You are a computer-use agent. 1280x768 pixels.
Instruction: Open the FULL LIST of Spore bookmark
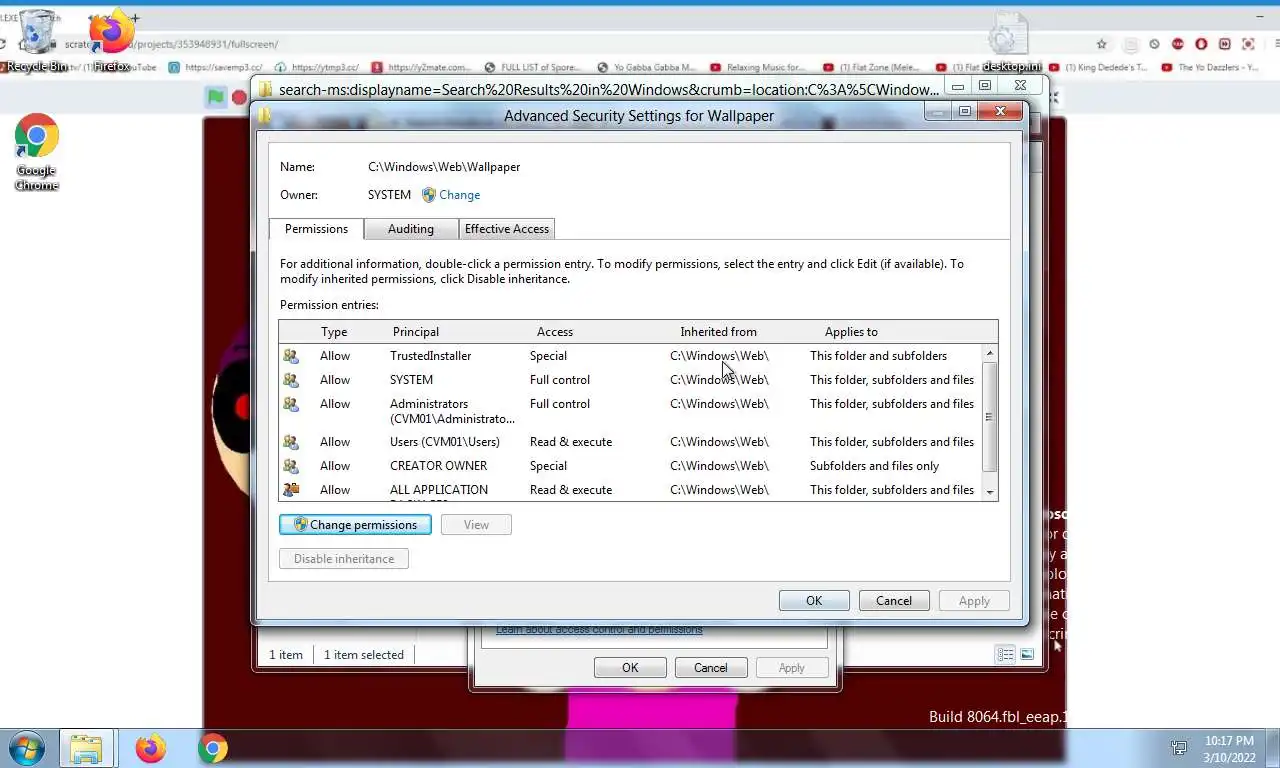pos(532,68)
